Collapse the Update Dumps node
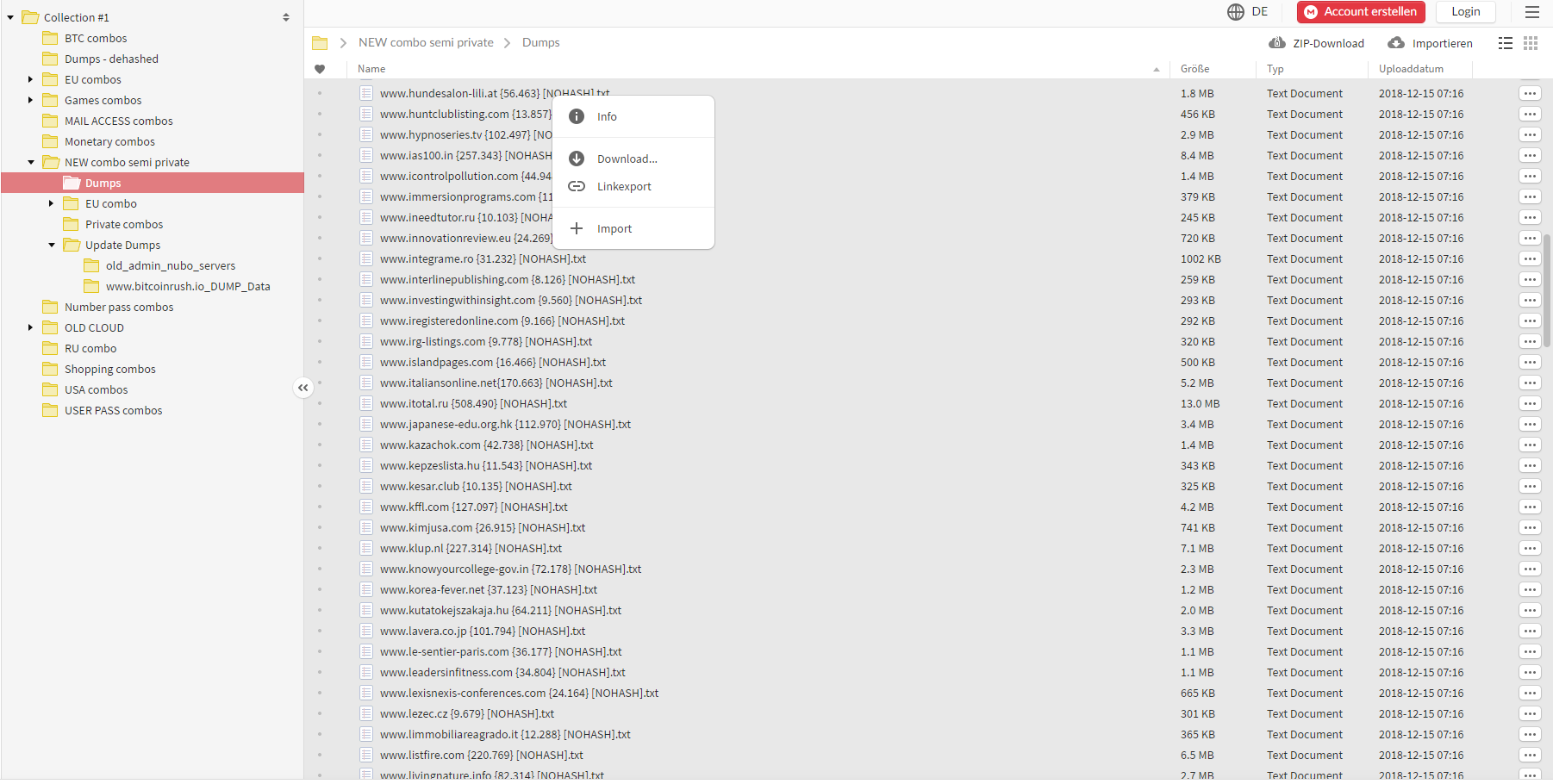This screenshot has width=1553, height=784. [x=51, y=245]
